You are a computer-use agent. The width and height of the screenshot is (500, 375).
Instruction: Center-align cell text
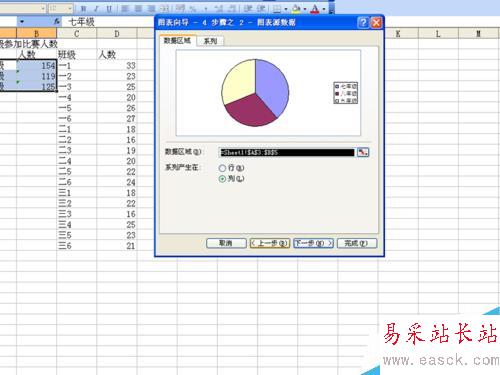pos(138,8)
